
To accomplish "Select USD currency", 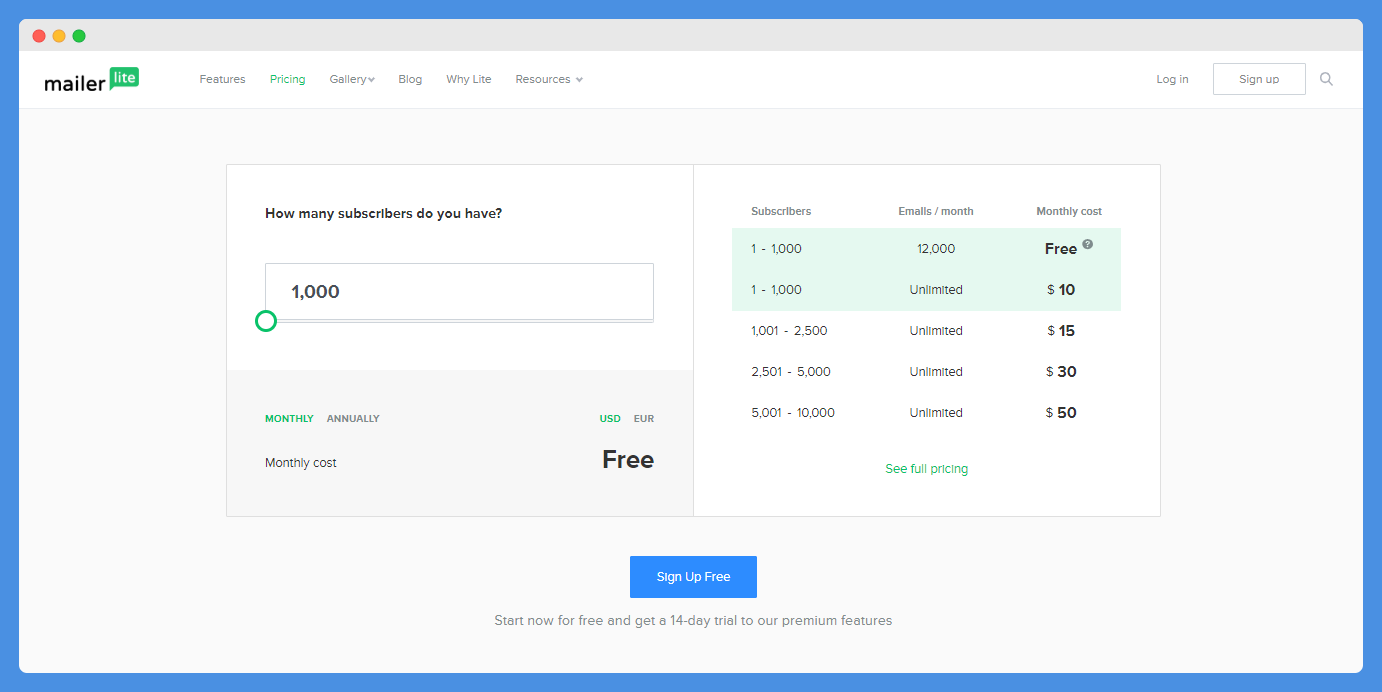I will click(x=610, y=419).
